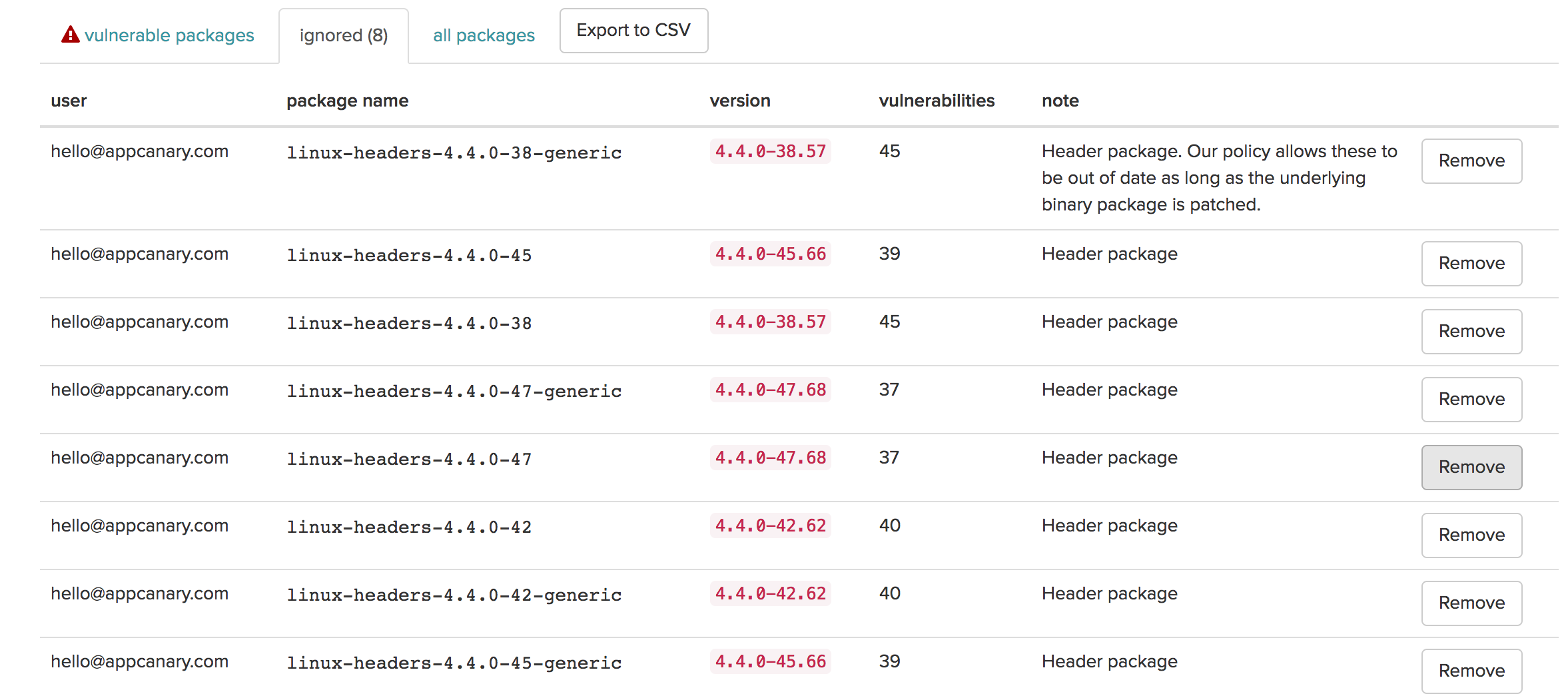1568x698 pixels.
Task: Remove linux-headers-4.4.0-45-generic from ignored list
Action: pos(1471,671)
